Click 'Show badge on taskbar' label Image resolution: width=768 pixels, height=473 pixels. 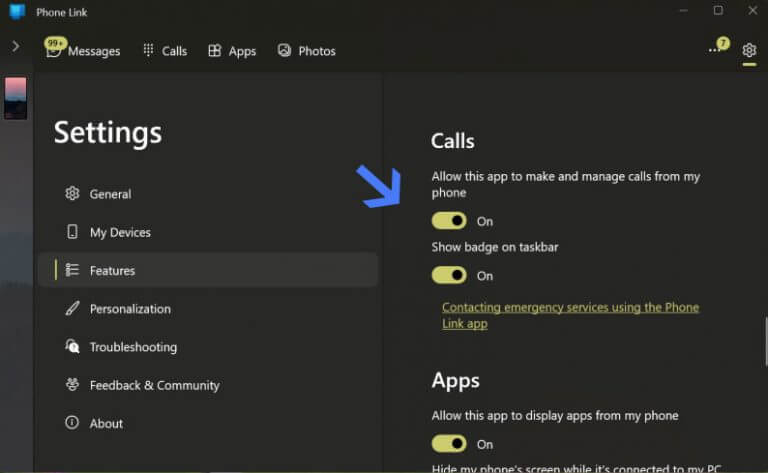tap(495, 247)
